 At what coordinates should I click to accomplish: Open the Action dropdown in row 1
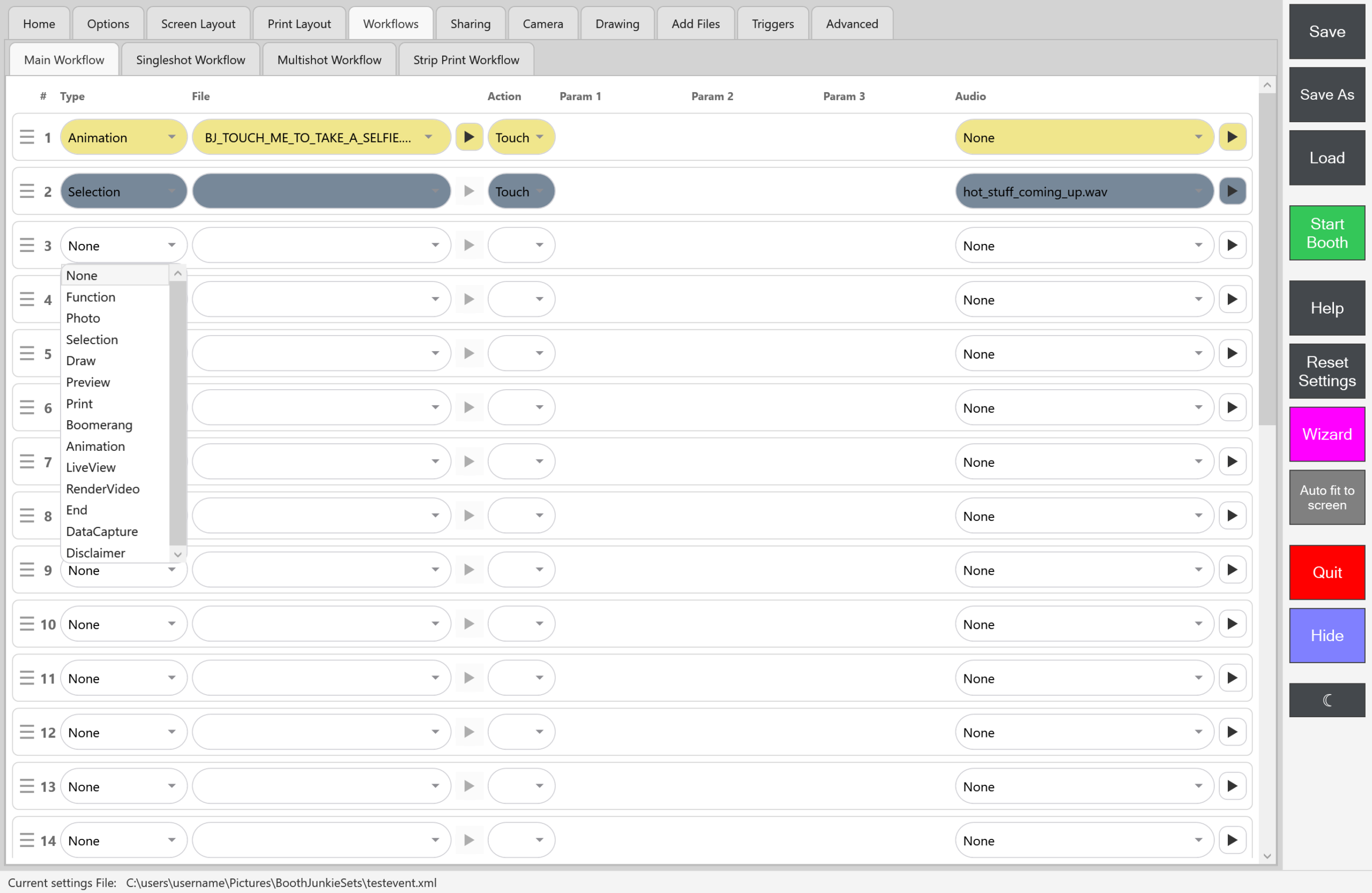(x=521, y=137)
